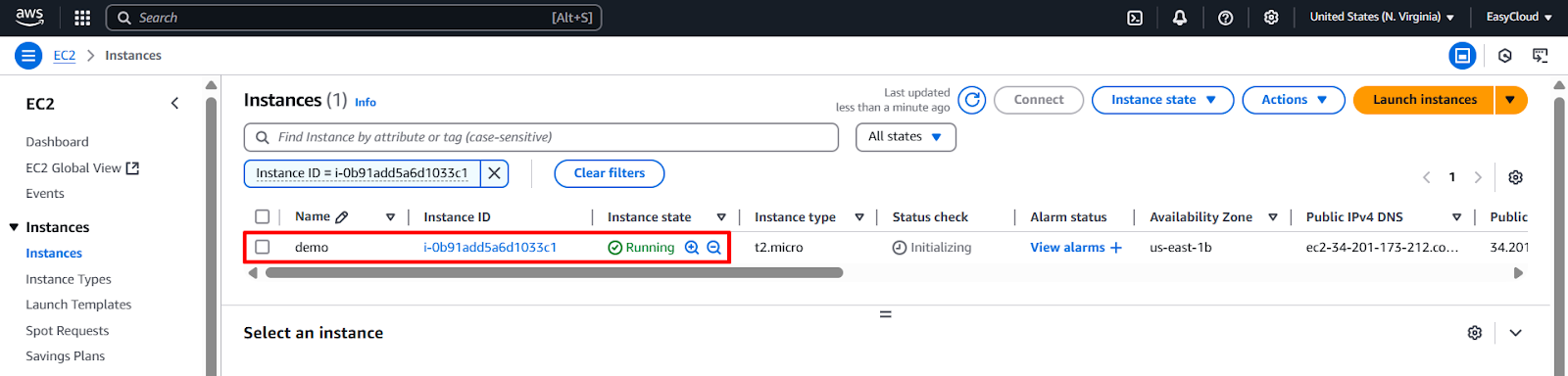Click the us-east-1b zone cell
This screenshot has width=1568, height=376.
coord(1181,248)
